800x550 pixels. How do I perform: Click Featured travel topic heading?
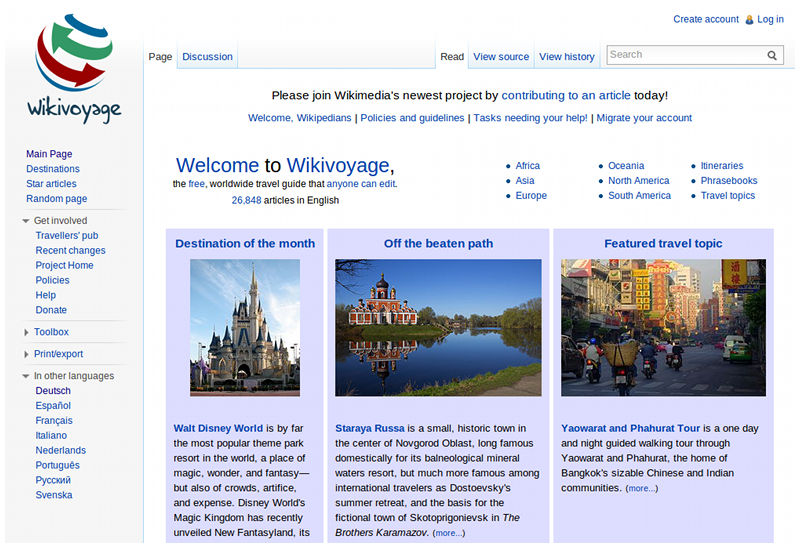click(663, 244)
